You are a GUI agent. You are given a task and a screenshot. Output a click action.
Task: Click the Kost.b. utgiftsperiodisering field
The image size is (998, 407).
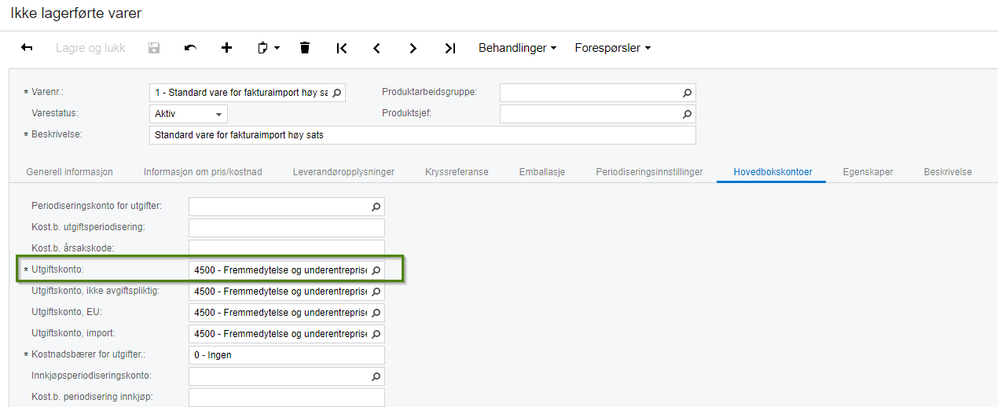(x=286, y=227)
